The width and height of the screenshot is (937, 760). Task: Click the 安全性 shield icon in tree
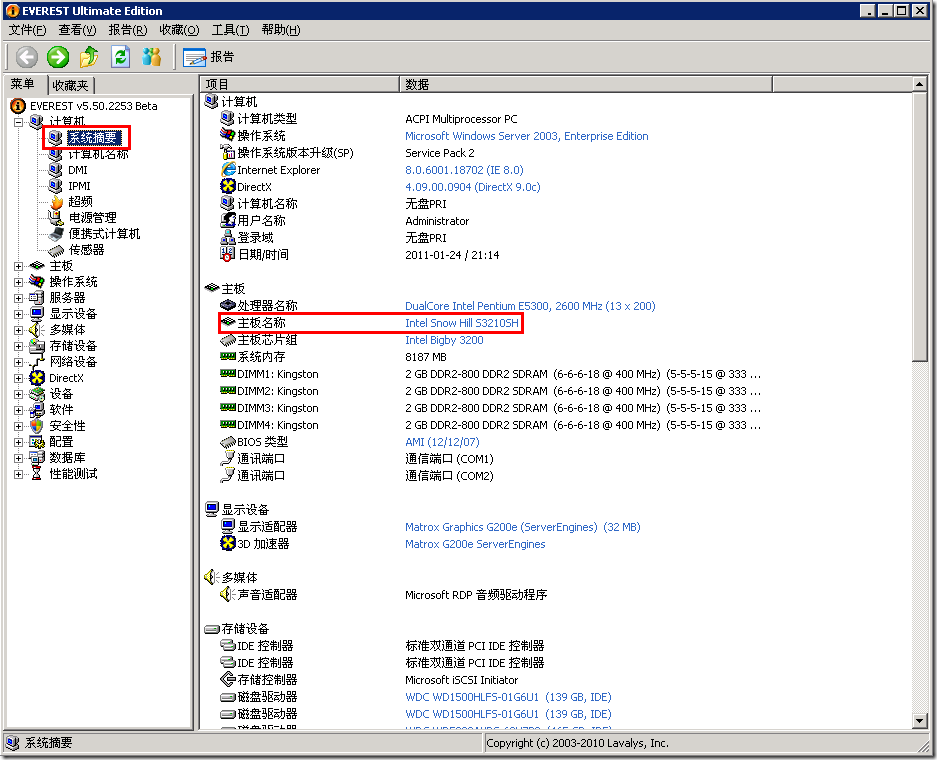click(37, 426)
